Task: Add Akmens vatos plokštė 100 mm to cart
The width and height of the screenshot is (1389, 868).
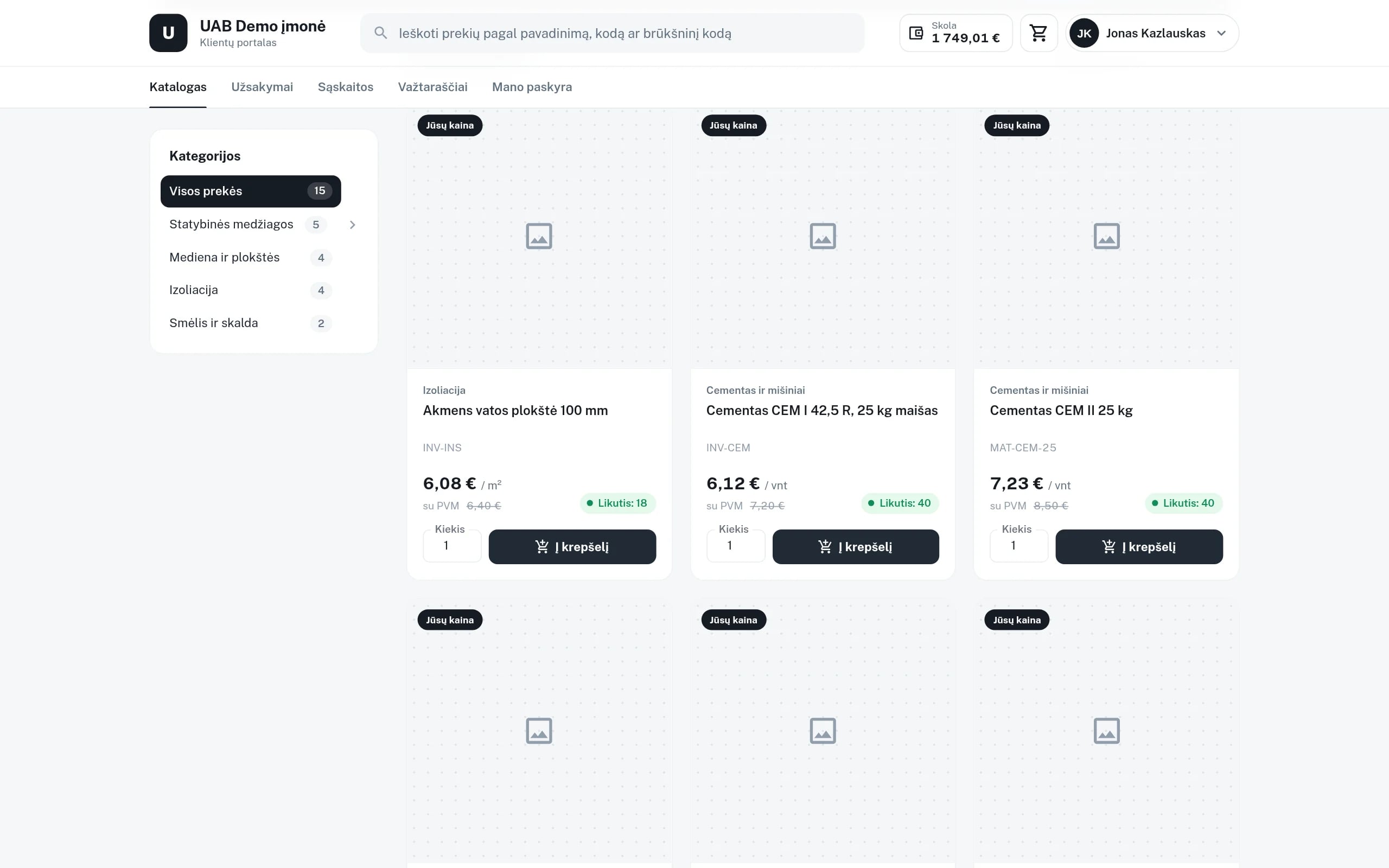Action: [572, 546]
